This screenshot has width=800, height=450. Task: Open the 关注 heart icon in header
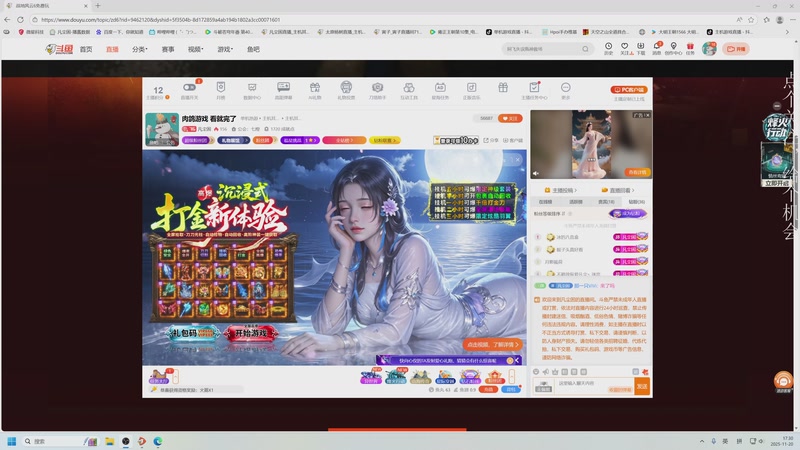(624, 48)
